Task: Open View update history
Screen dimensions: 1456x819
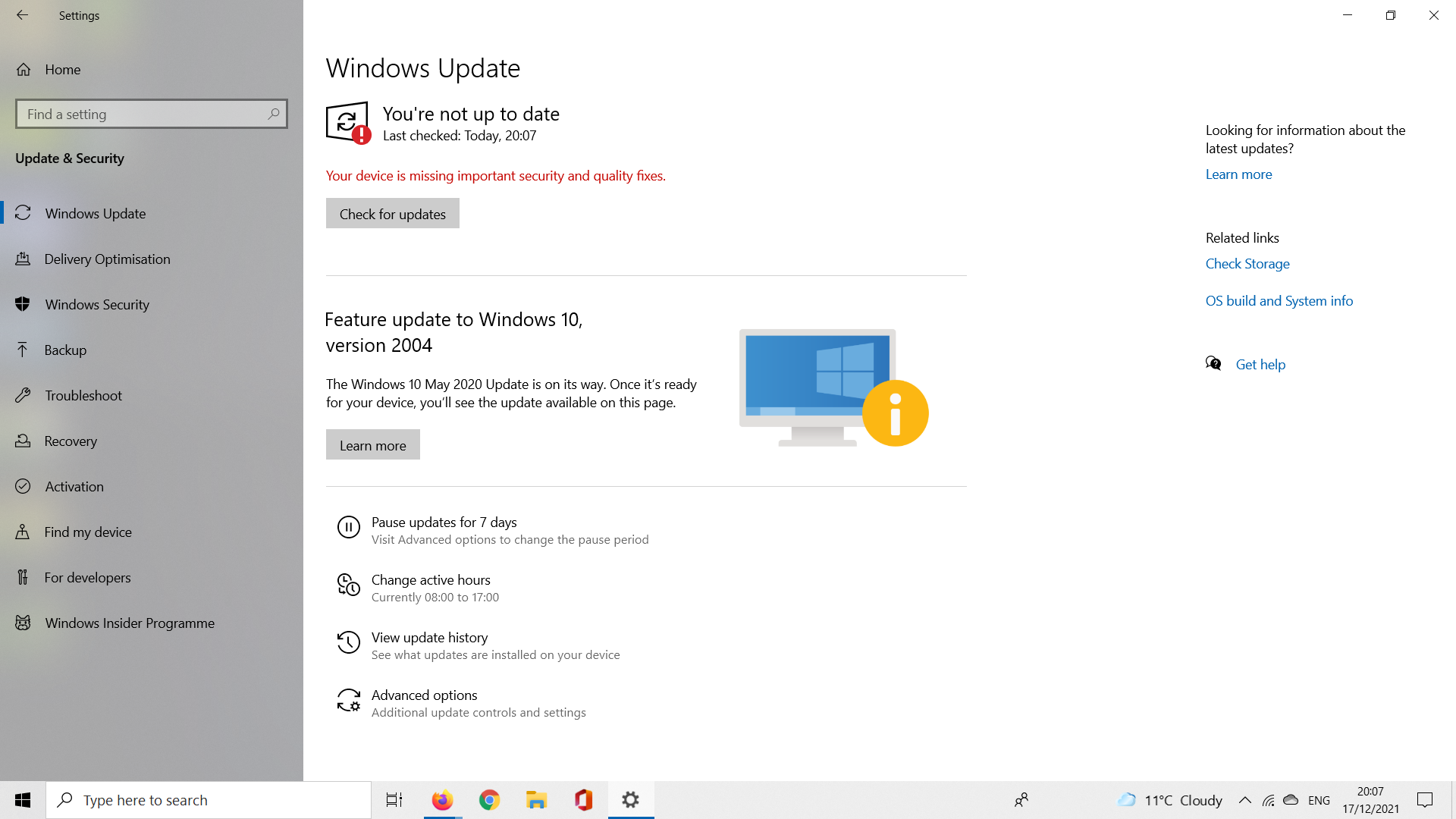Action: point(429,638)
